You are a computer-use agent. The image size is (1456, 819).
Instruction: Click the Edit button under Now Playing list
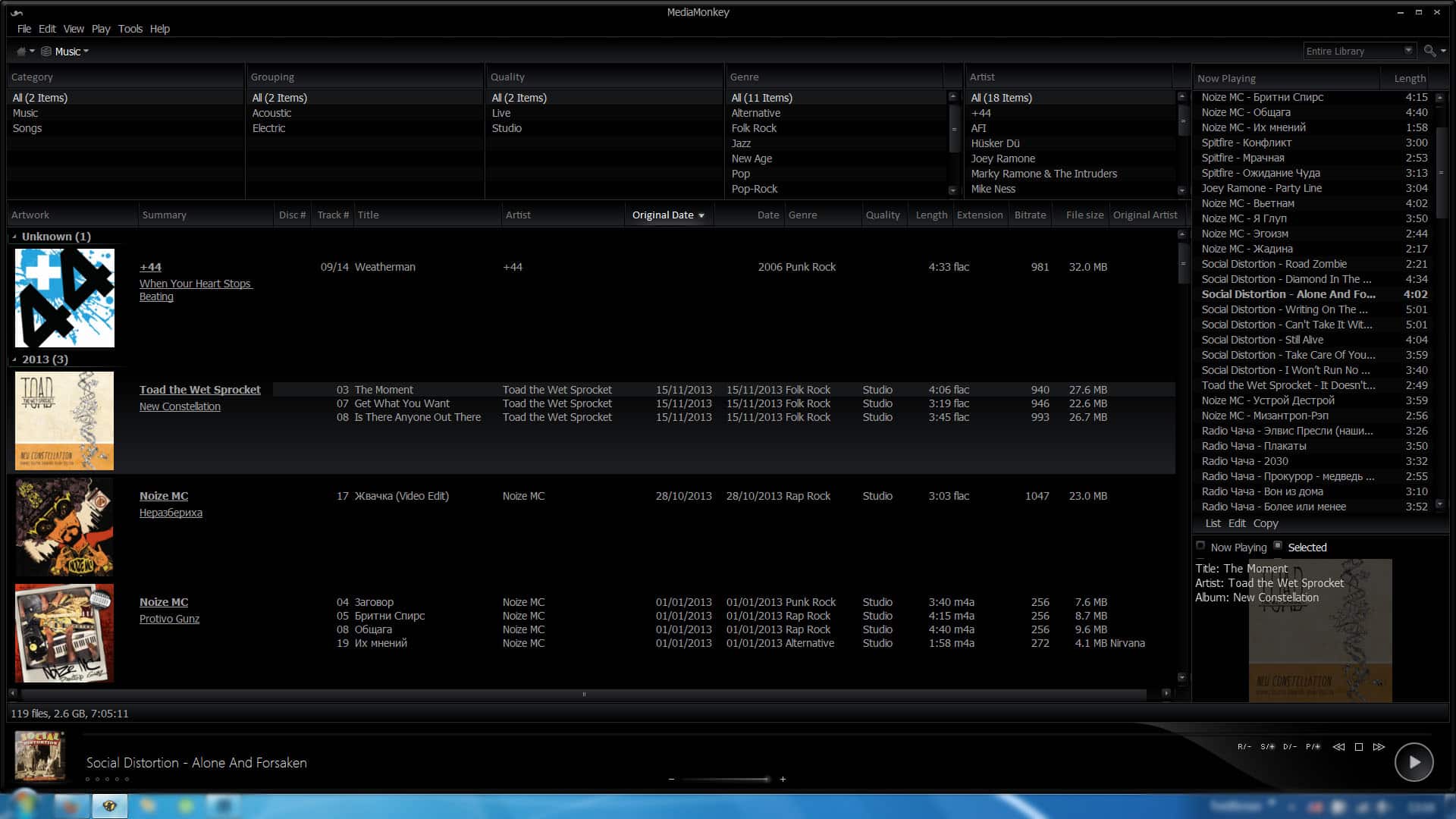pos(1237,523)
